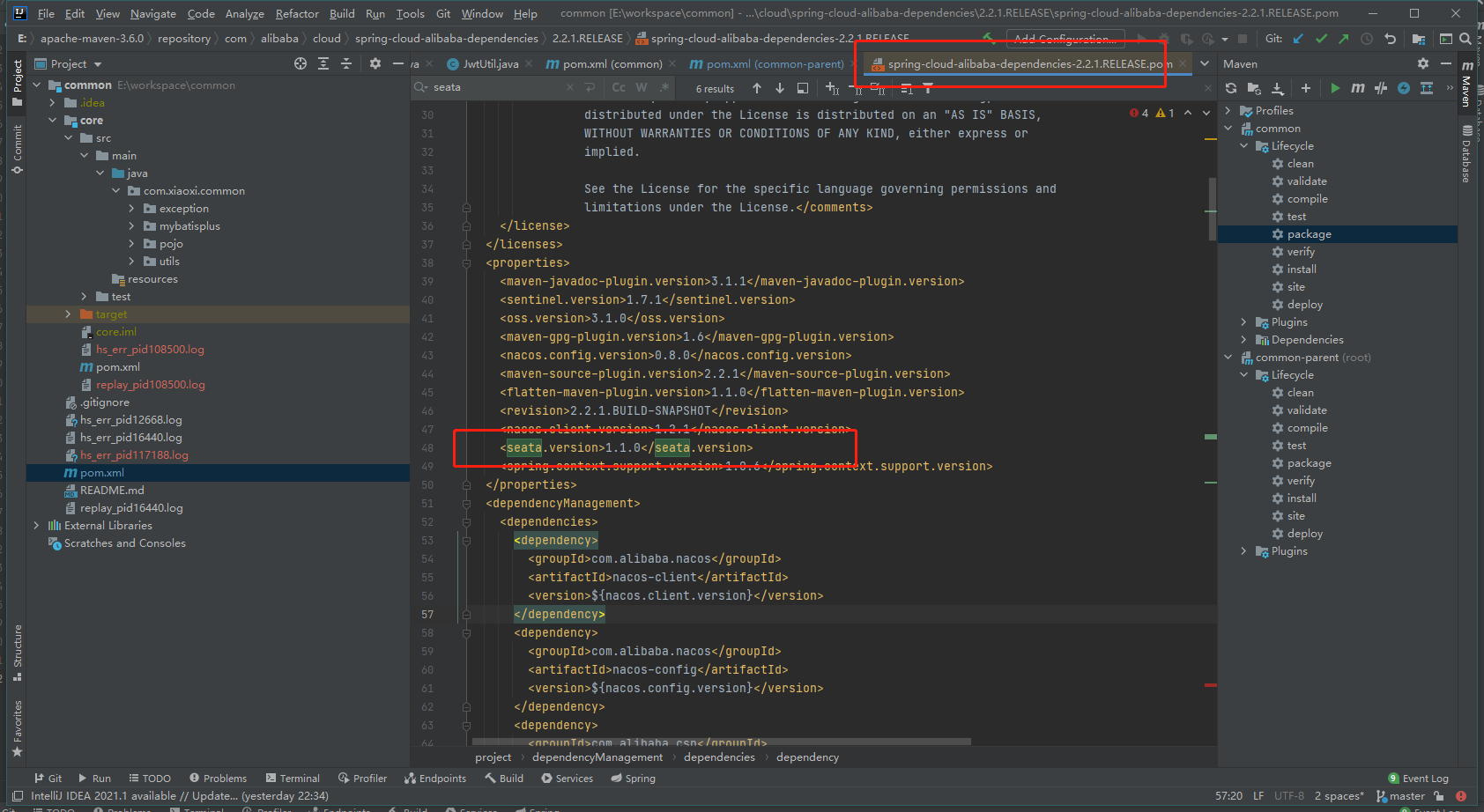This screenshot has height=812, width=1484.
Task: Expand Dependencies node in Maven panel
Action: click(1243, 340)
